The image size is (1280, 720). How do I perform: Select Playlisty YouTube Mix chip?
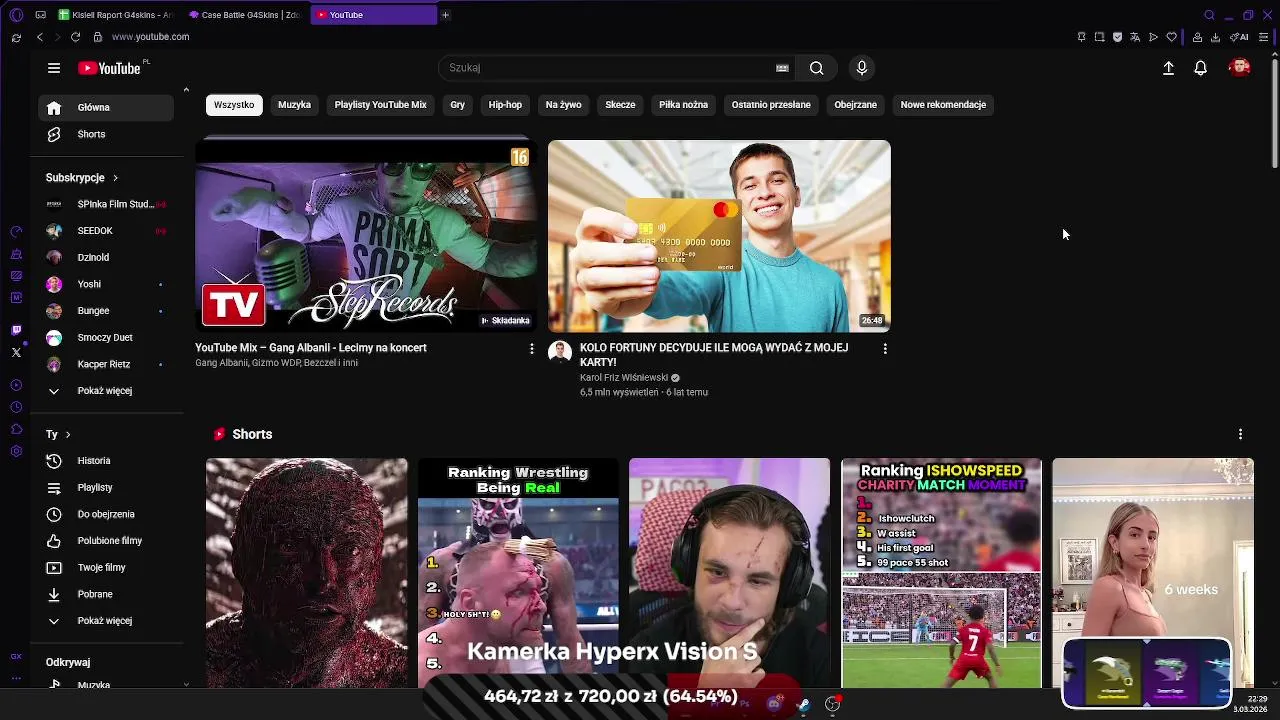380,105
